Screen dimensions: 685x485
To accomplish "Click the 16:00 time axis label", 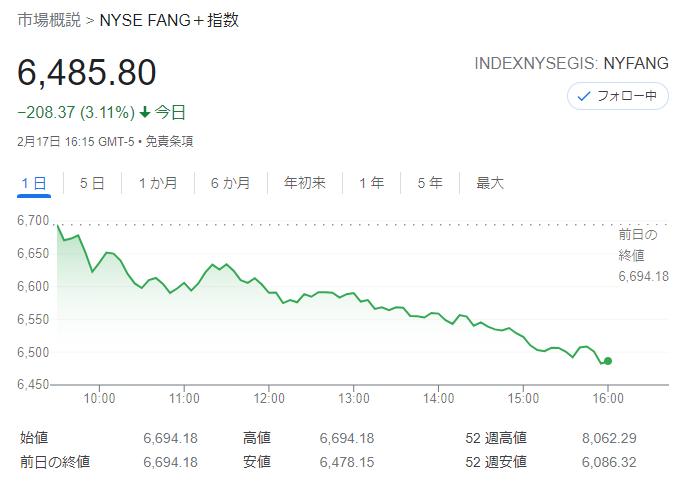I will click(x=608, y=398).
